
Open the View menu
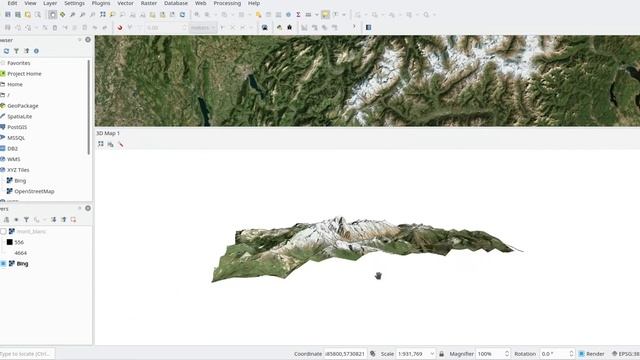30,3
